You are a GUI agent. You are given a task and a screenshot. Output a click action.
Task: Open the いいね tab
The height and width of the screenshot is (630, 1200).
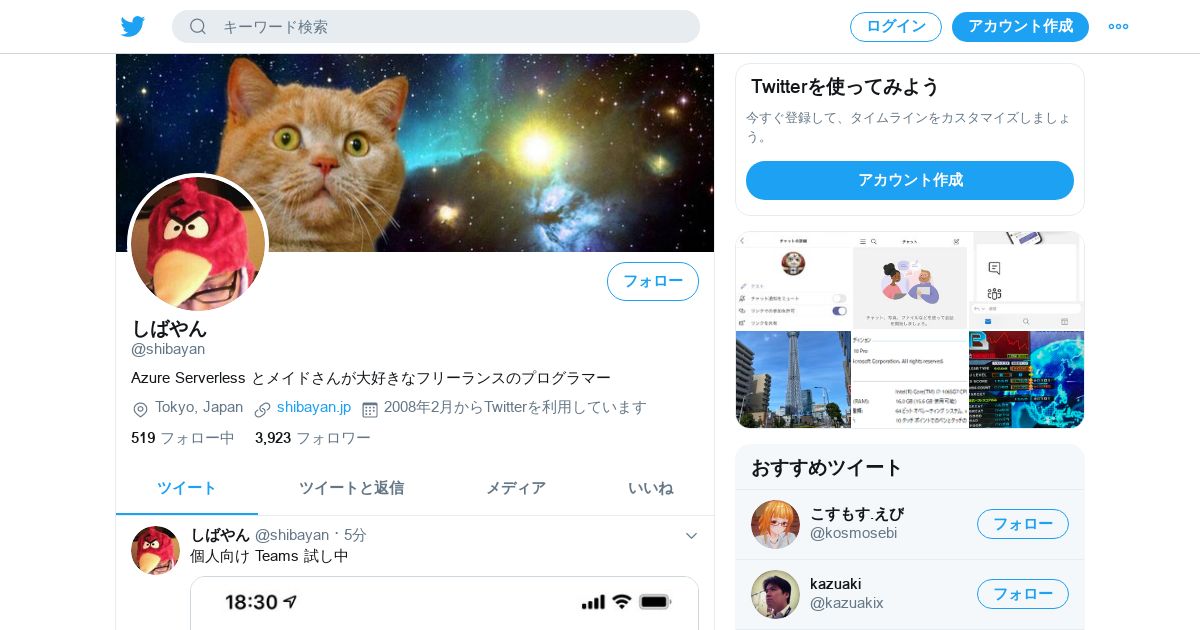pyautogui.click(x=650, y=488)
